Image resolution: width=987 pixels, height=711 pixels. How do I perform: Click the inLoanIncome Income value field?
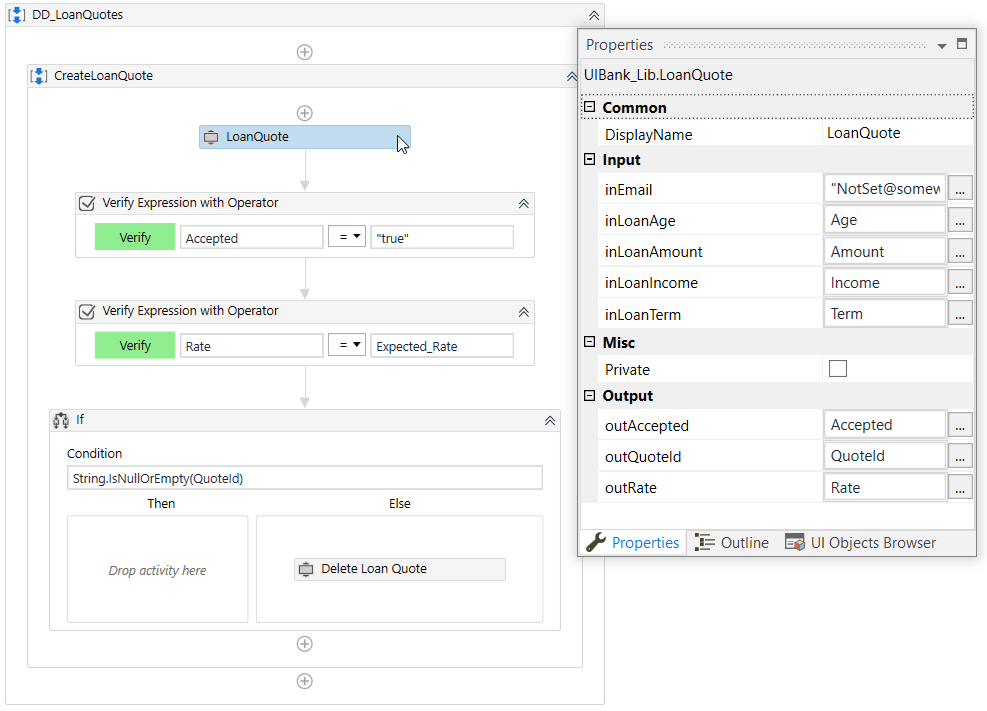[x=884, y=283]
